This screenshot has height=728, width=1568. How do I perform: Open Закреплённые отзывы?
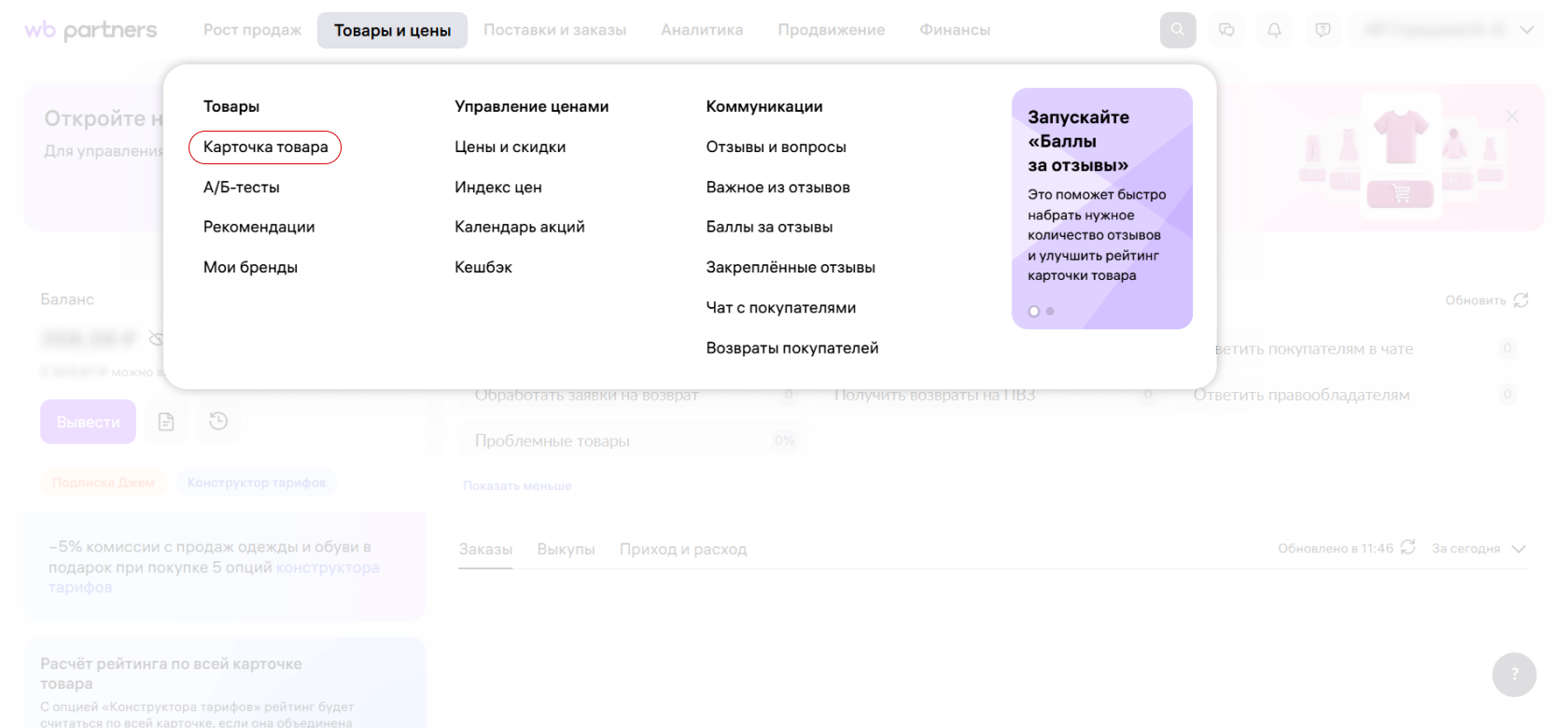coord(791,268)
